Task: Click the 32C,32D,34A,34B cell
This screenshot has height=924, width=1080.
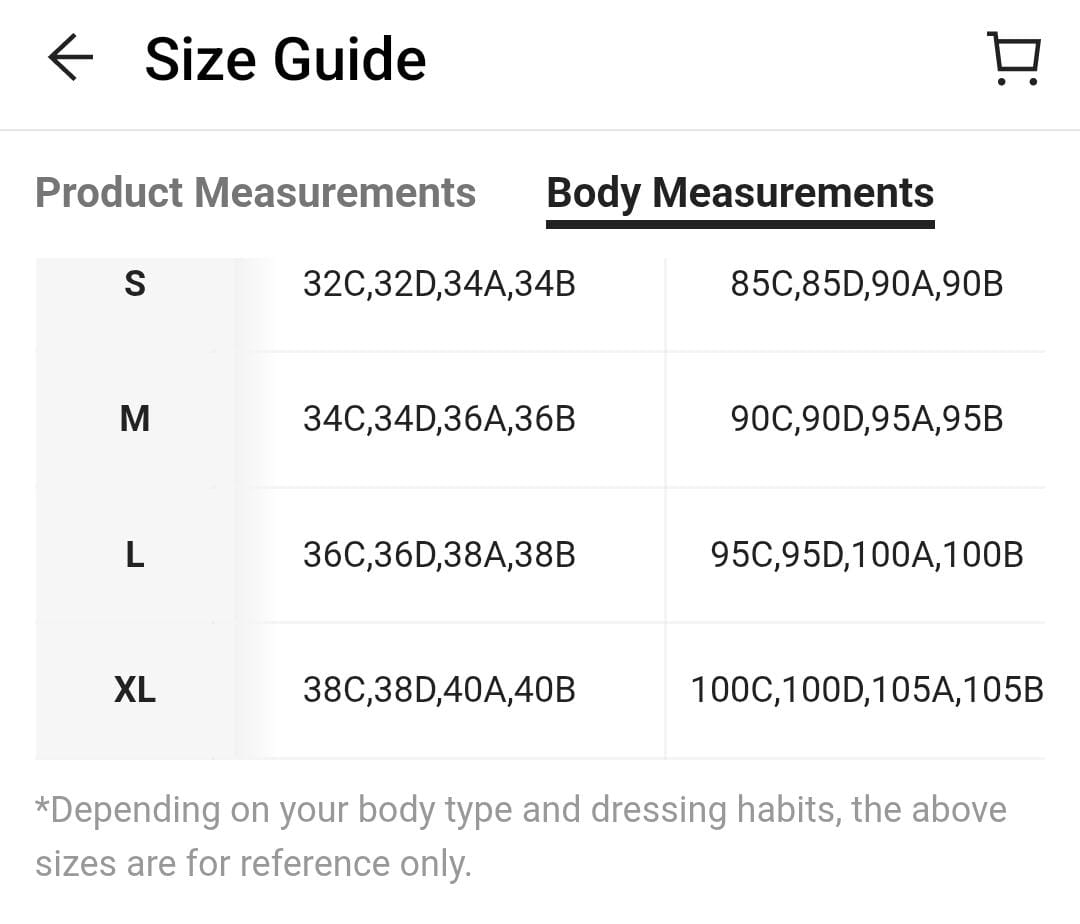Action: (x=439, y=284)
